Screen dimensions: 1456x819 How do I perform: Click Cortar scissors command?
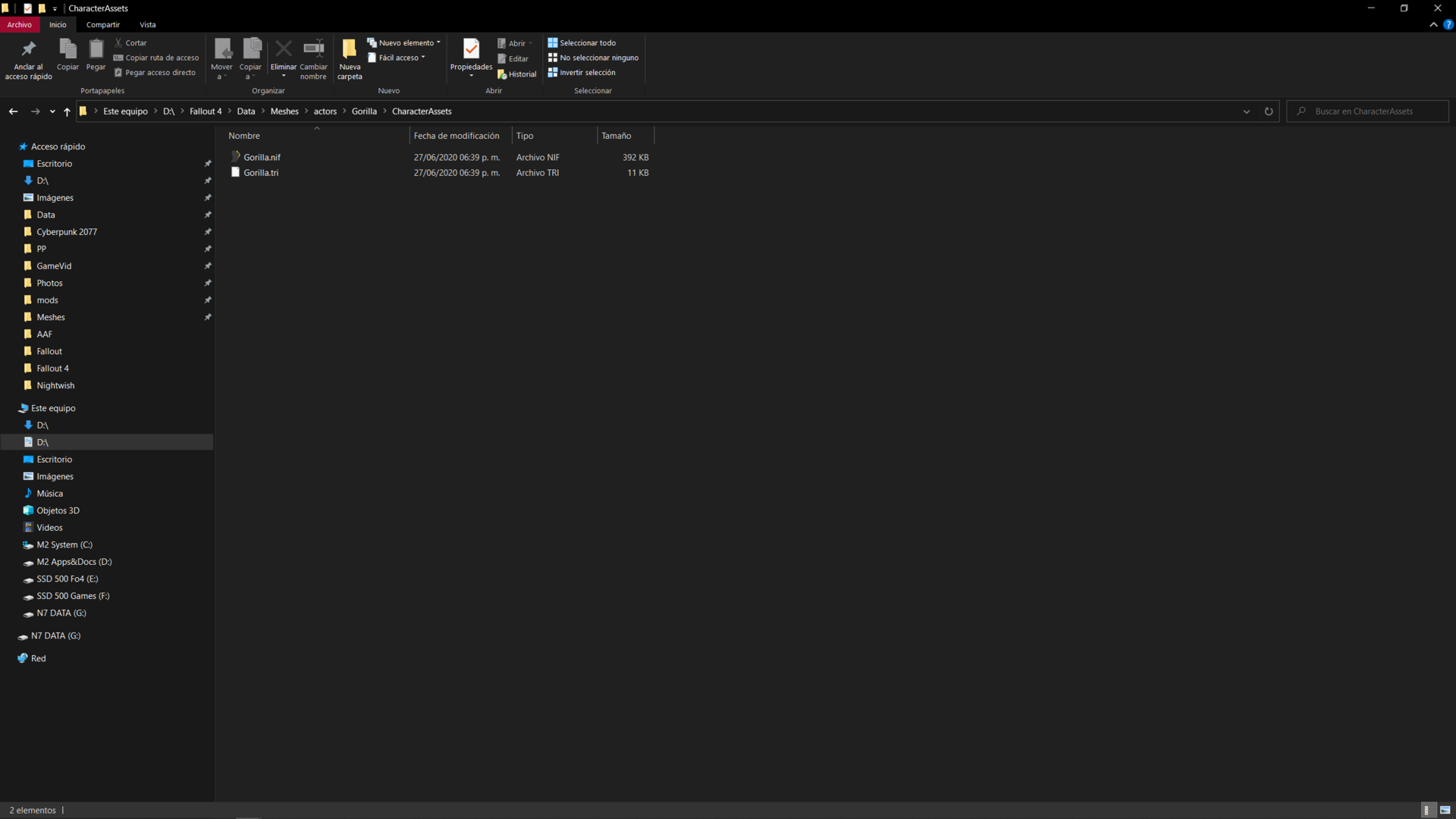coord(130,43)
